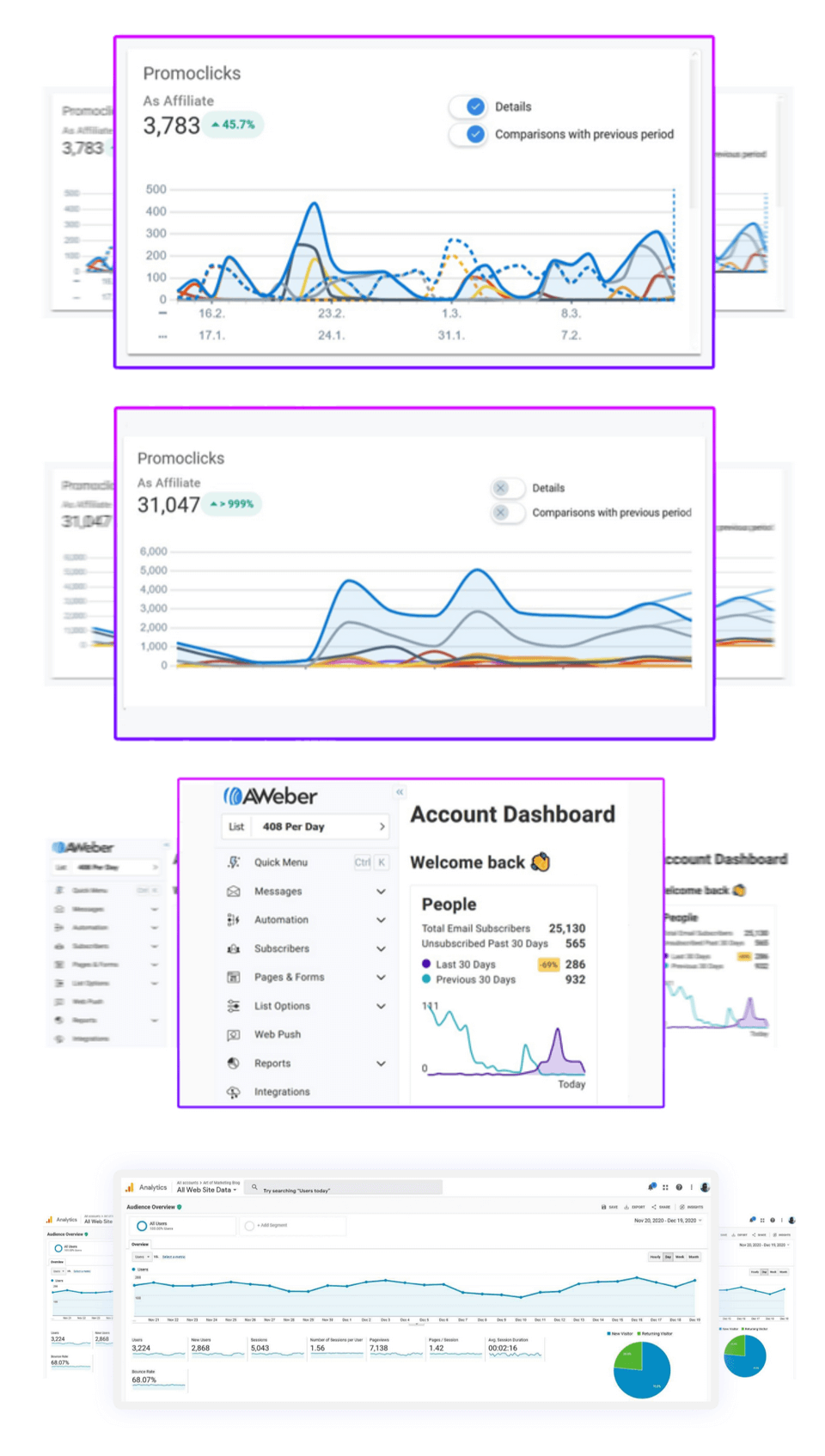Turn off checked Comparisons with previous period toggle
Image resolution: width=825 pixels, height=1456 pixels.
468,134
